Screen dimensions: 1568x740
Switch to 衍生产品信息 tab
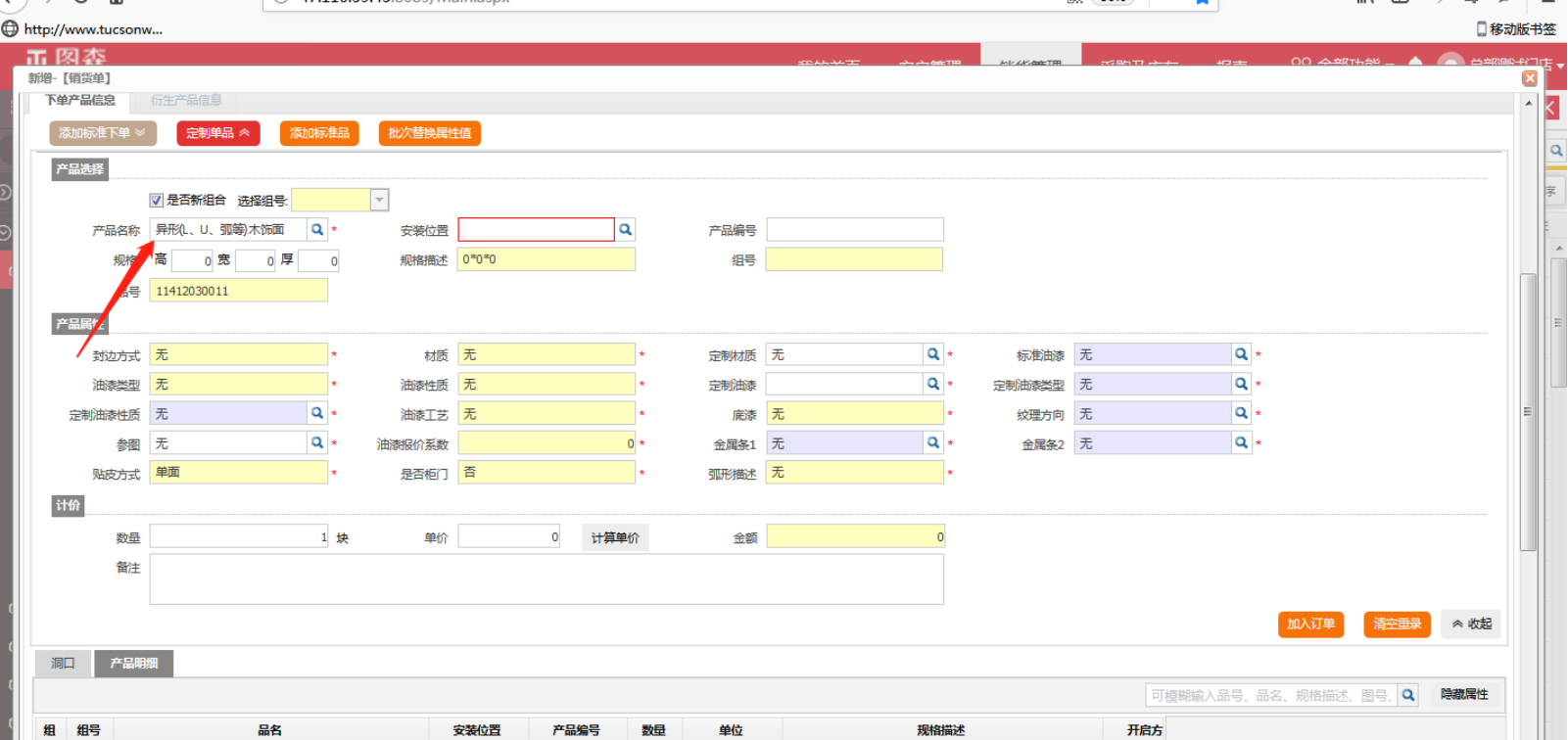point(186,100)
